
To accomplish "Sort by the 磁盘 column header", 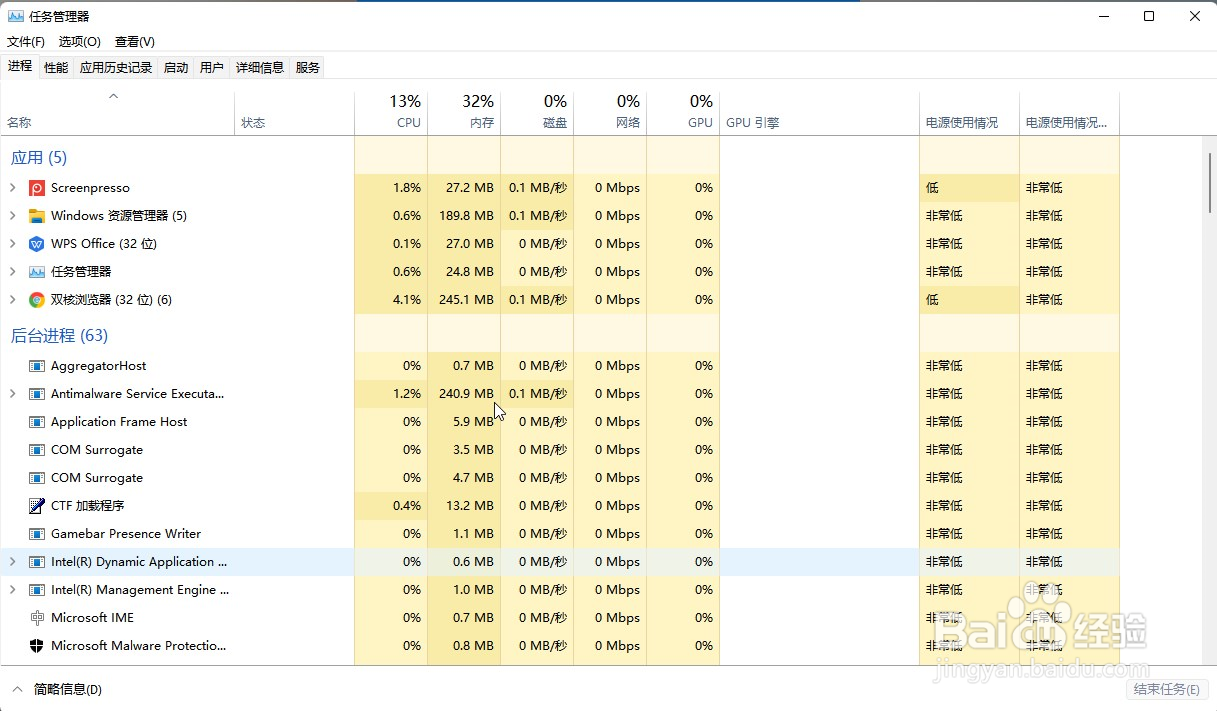I will pos(537,113).
